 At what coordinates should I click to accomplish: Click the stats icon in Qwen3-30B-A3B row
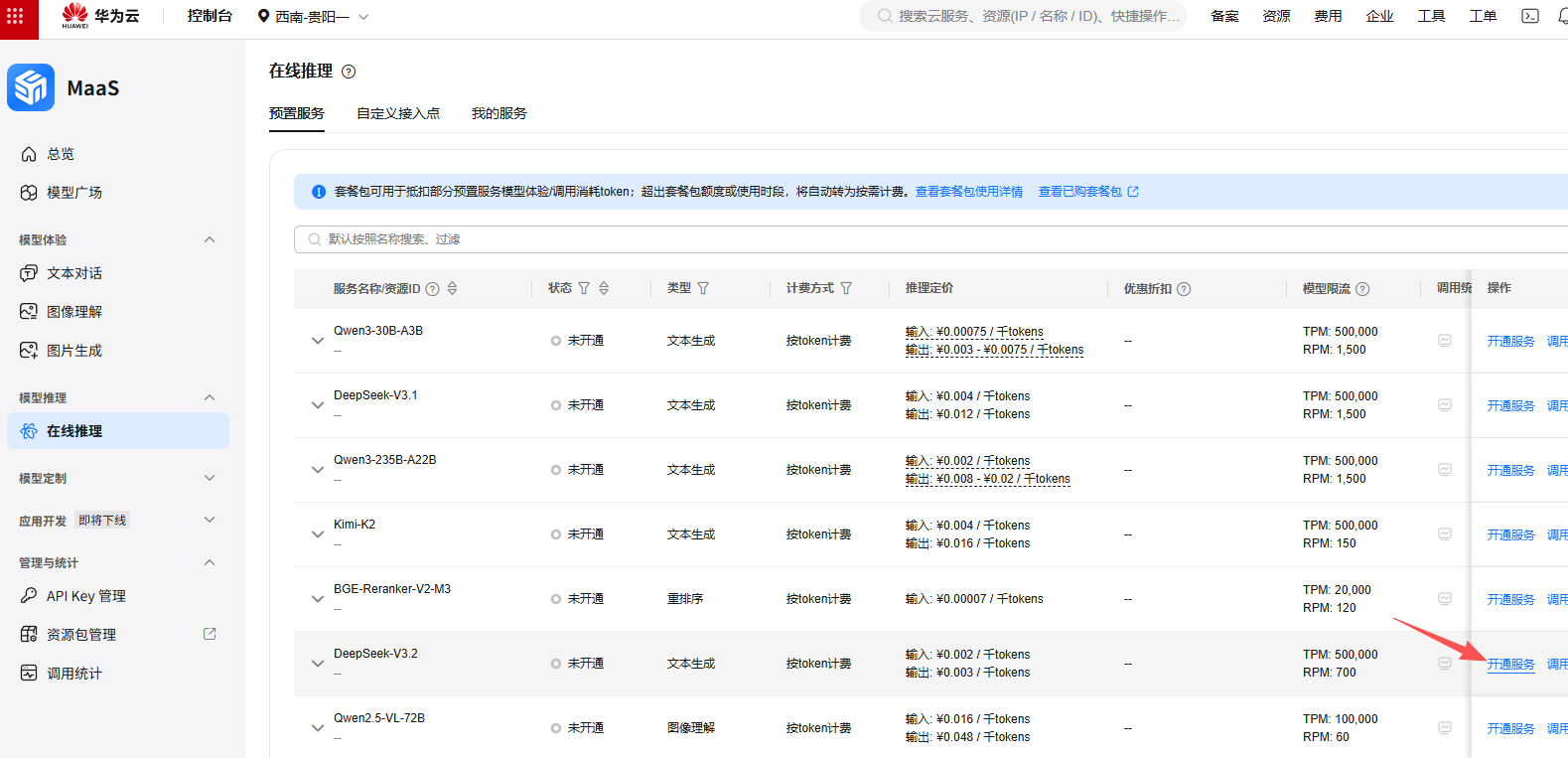(x=1445, y=341)
